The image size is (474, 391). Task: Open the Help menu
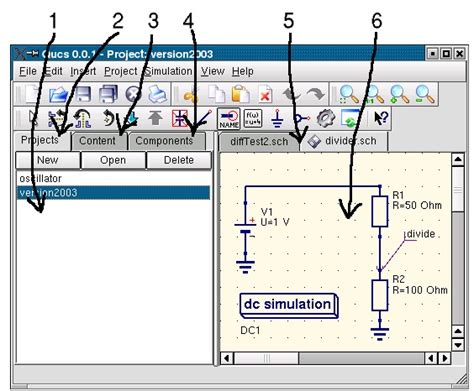(x=243, y=71)
